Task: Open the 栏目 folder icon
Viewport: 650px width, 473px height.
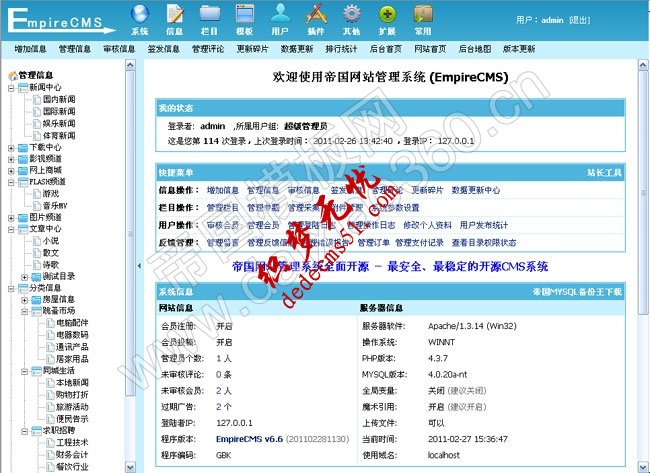Action: (x=210, y=14)
